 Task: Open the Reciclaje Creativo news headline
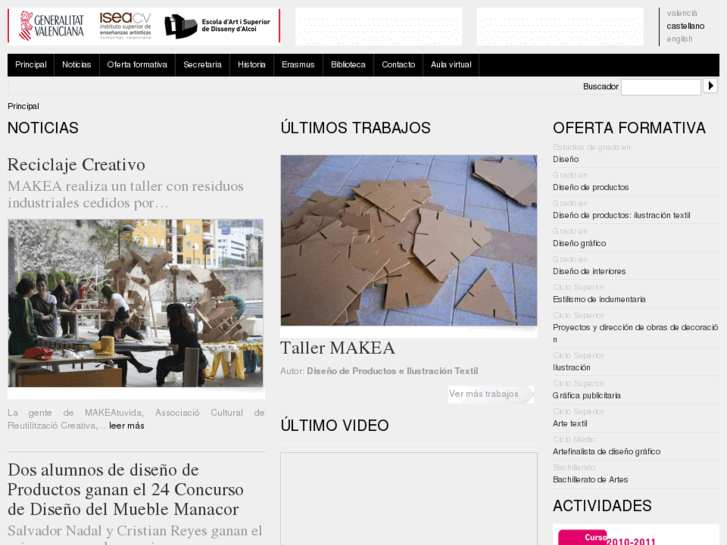[77, 165]
